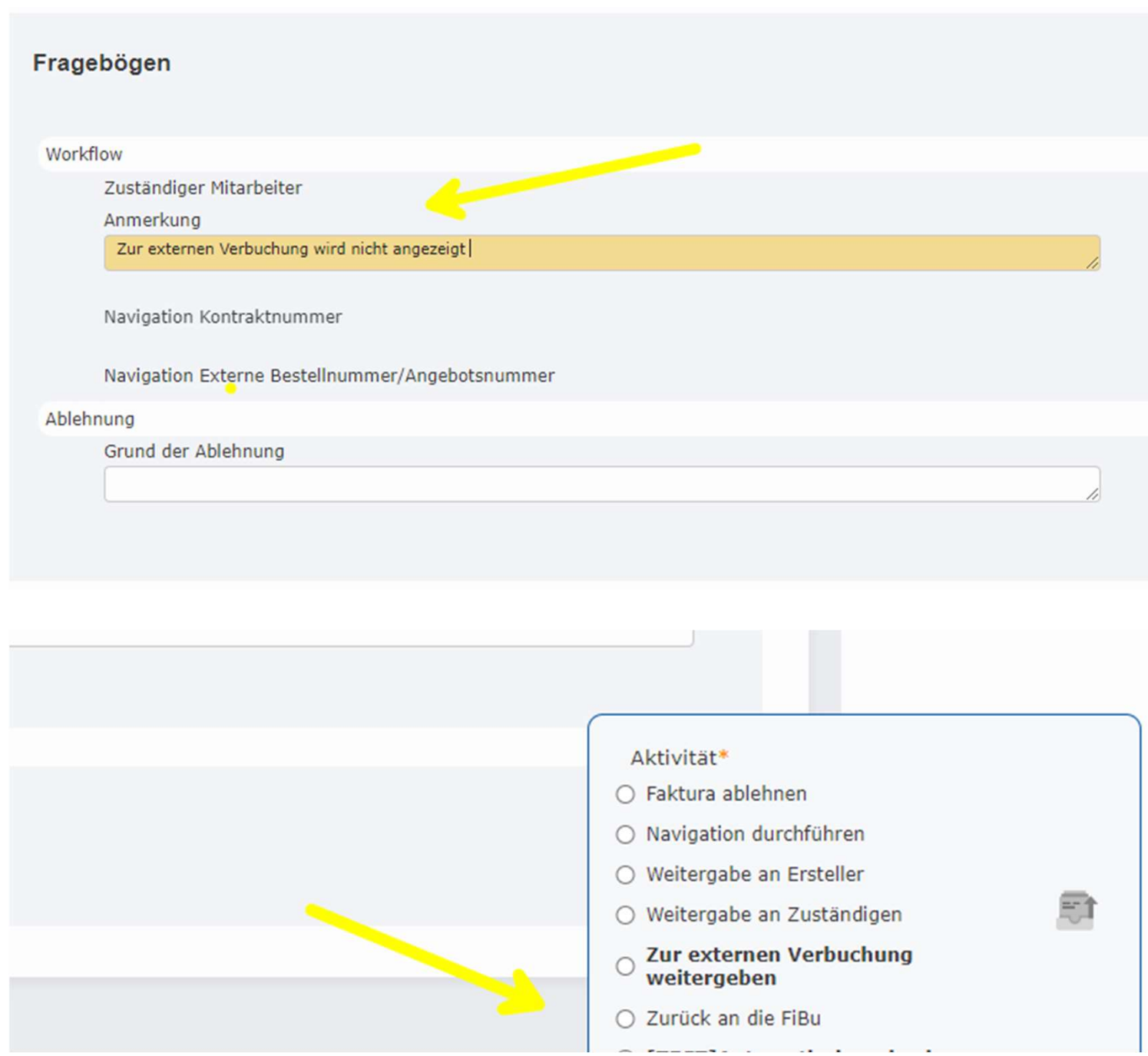
Task: Click the workflow forward icon beside the activities
Action: click(x=1076, y=910)
